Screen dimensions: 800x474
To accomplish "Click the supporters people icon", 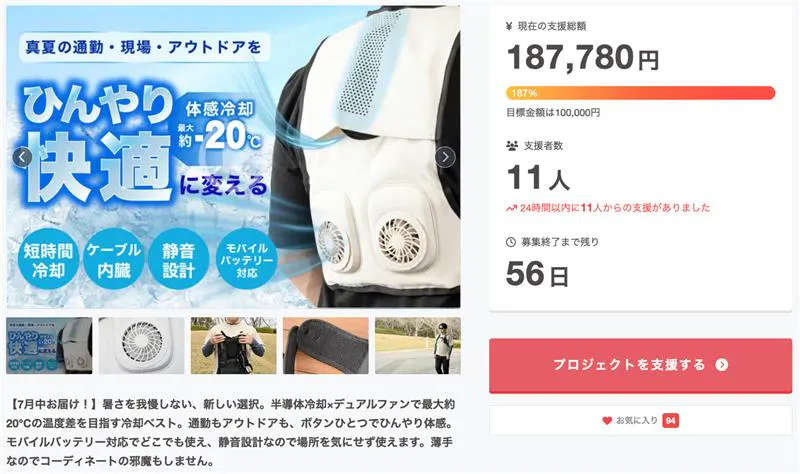I will [512, 146].
